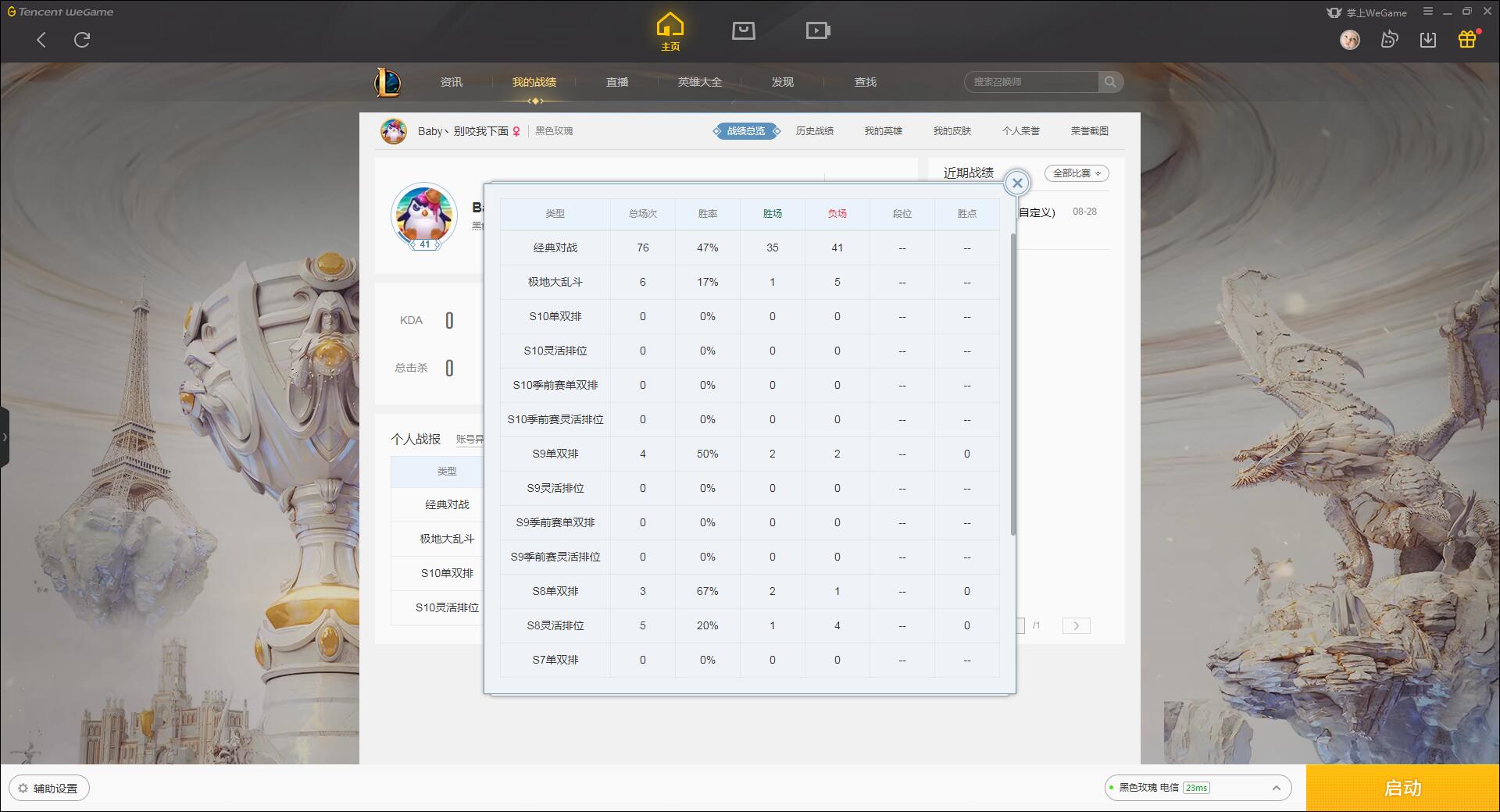Viewport: 1500px width, 812px height.
Task: Click the page number input box
Action: pyautogui.click(x=1020, y=625)
